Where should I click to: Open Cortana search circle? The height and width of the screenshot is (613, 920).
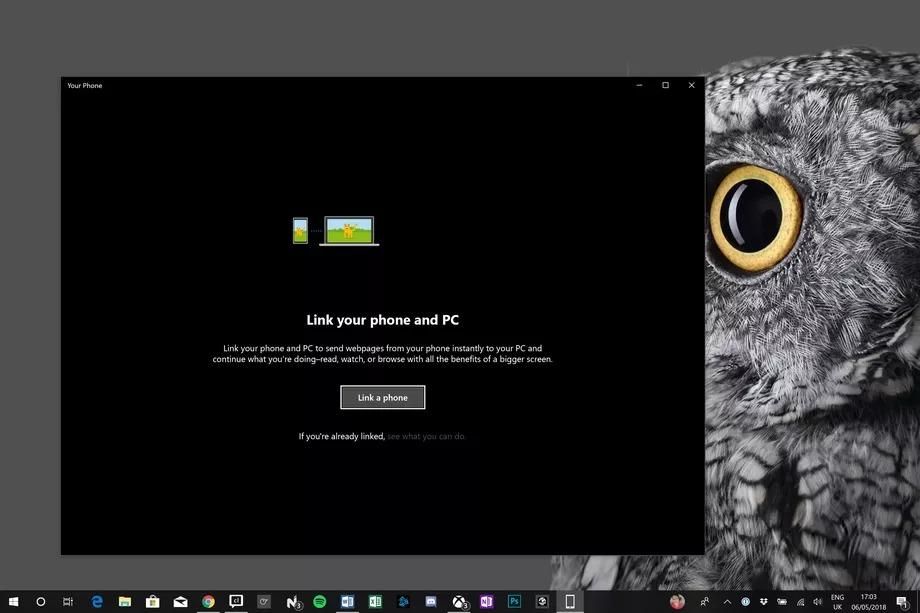tap(41, 602)
